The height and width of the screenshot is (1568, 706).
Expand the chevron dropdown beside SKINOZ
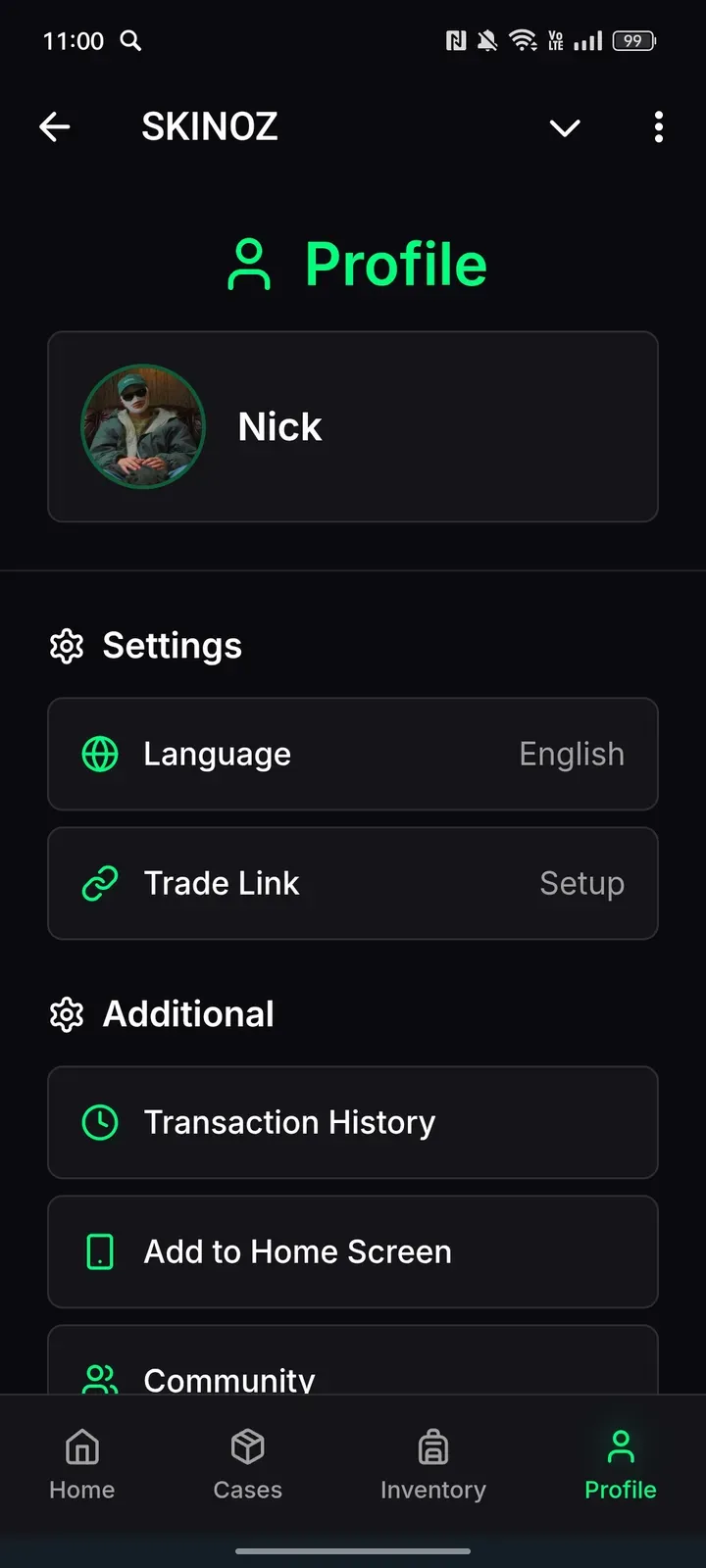click(x=565, y=127)
